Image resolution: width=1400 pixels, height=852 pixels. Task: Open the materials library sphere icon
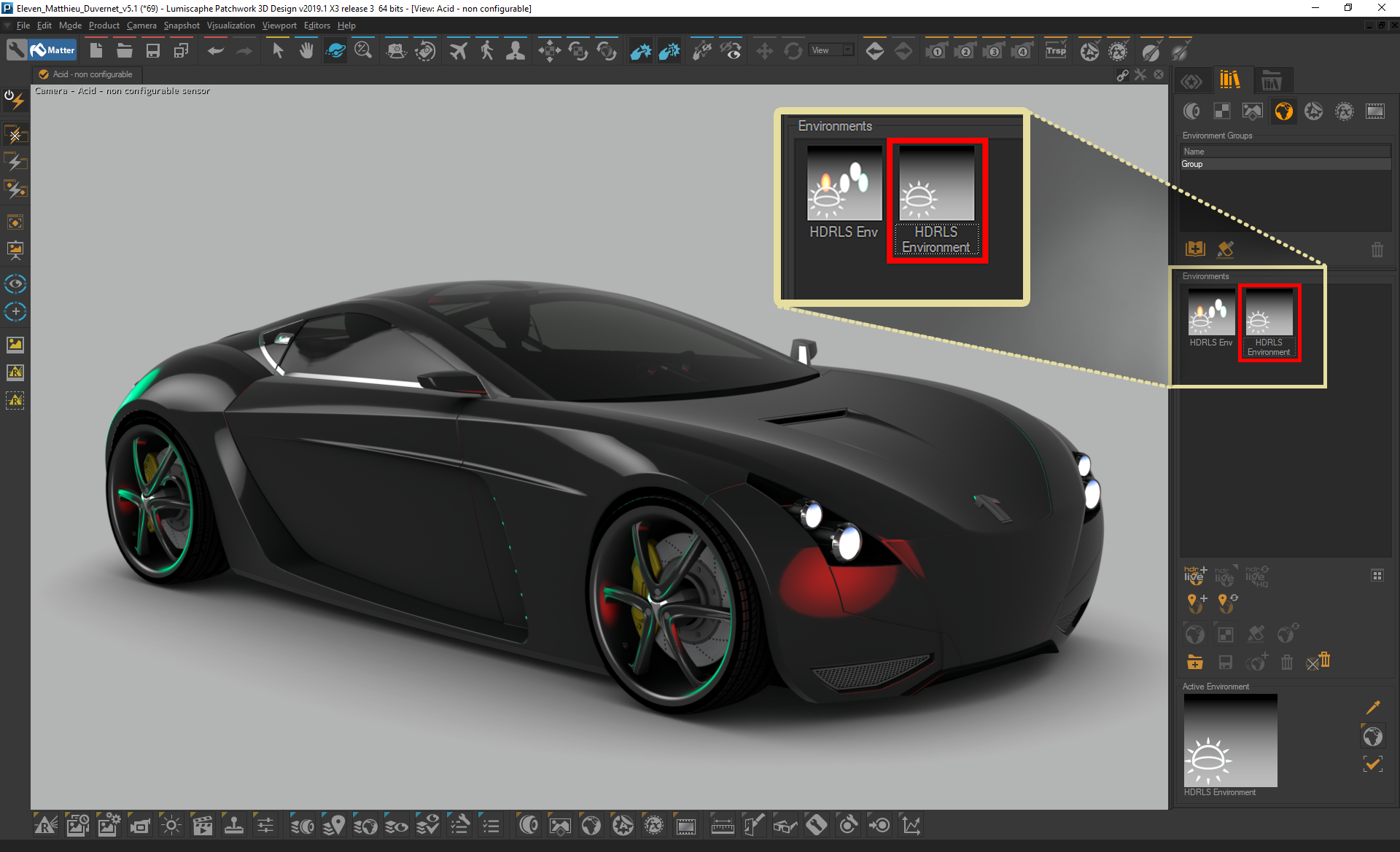coord(1191,111)
